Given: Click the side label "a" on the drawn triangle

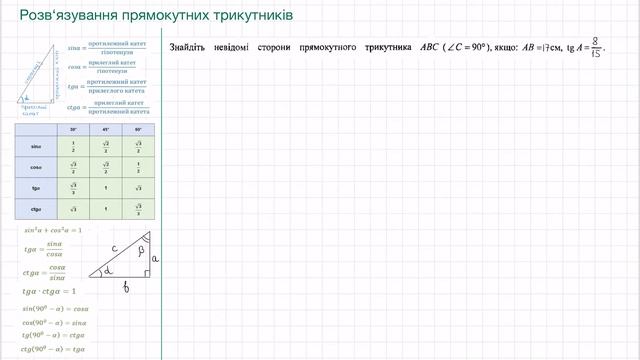Looking at the screenshot, I should (155, 258).
